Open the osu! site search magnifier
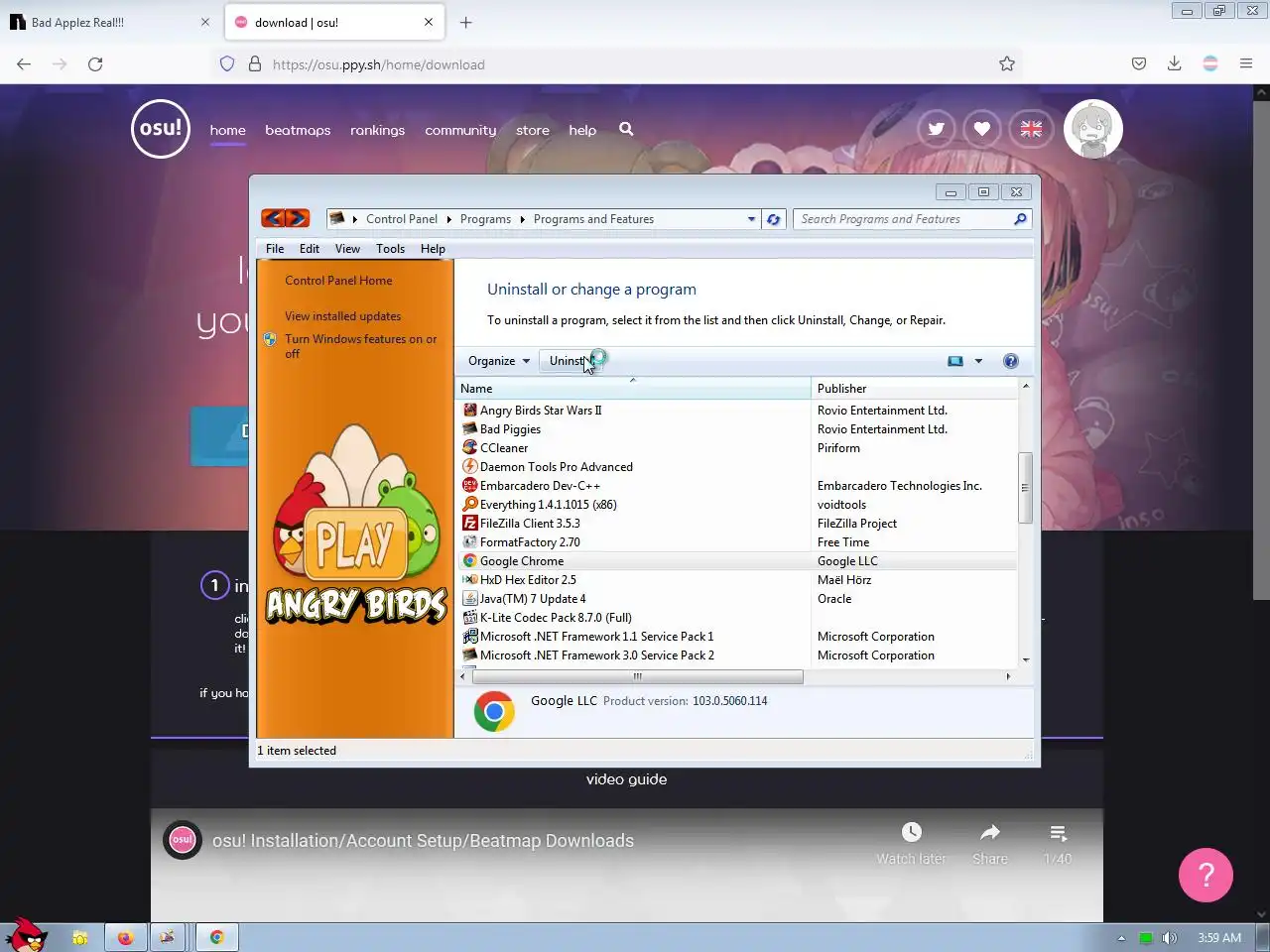Image resolution: width=1270 pixels, height=952 pixels. click(626, 129)
